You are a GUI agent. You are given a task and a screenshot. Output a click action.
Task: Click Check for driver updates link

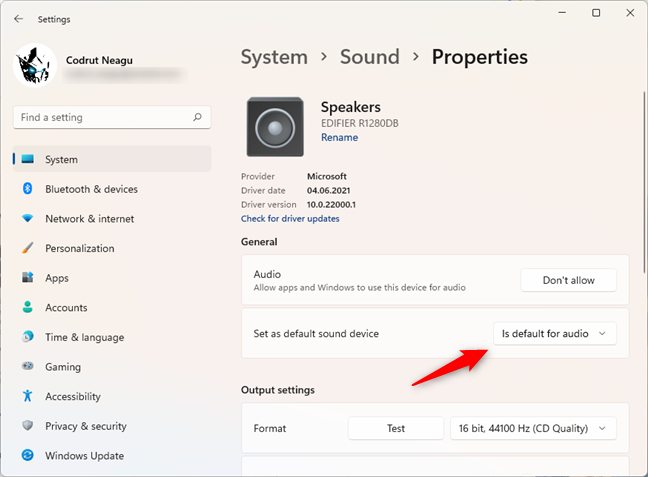(x=290, y=219)
